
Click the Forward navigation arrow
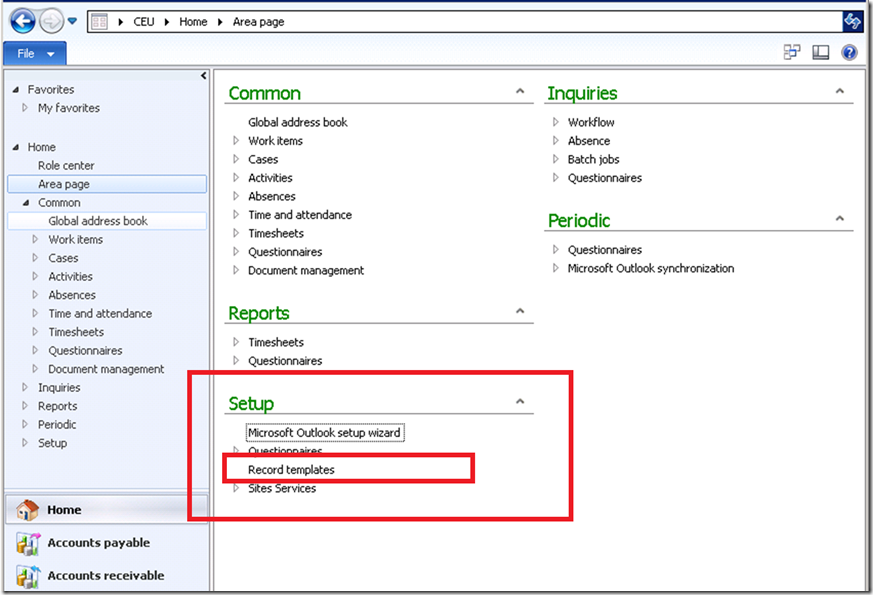point(51,21)
